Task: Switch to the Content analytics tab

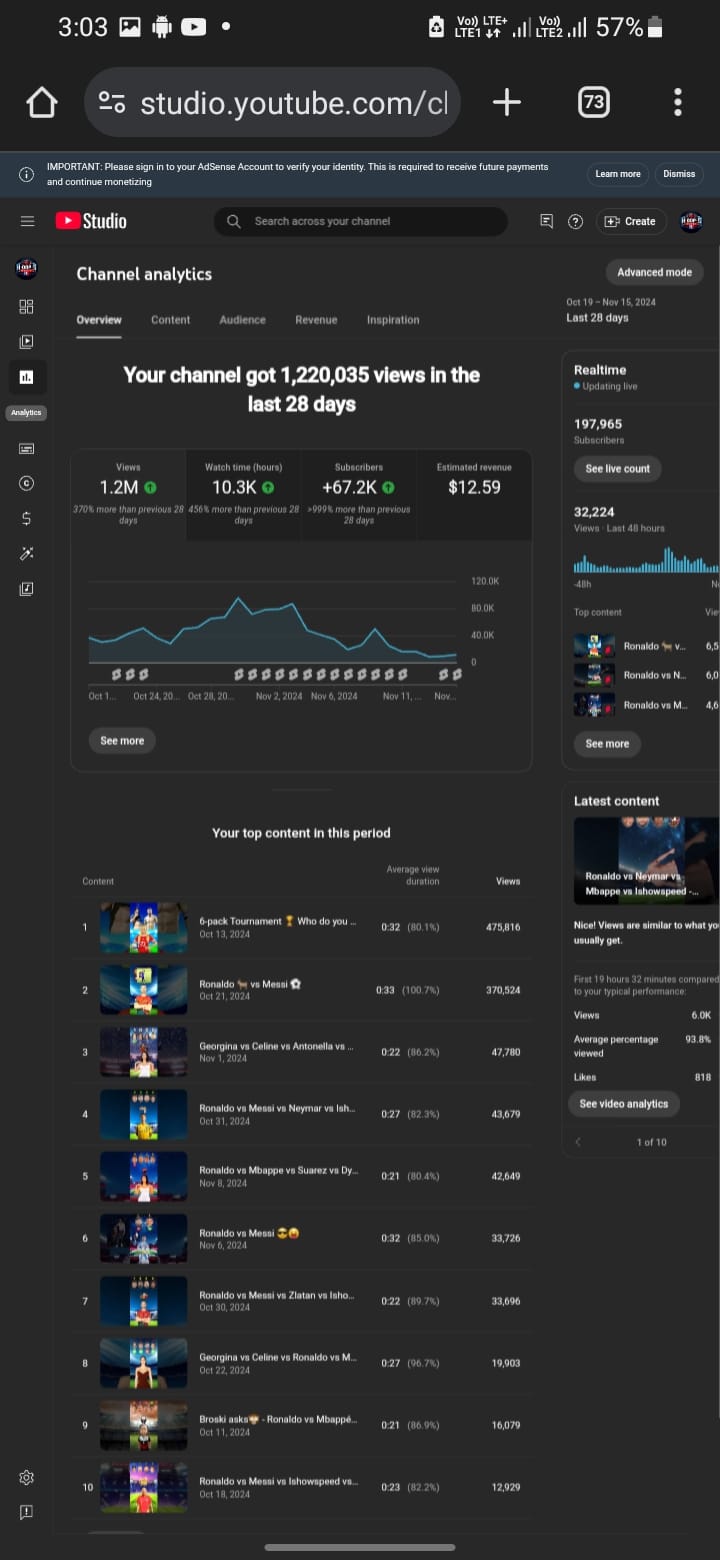Action: pyautogui.click(x=170, y=320)
